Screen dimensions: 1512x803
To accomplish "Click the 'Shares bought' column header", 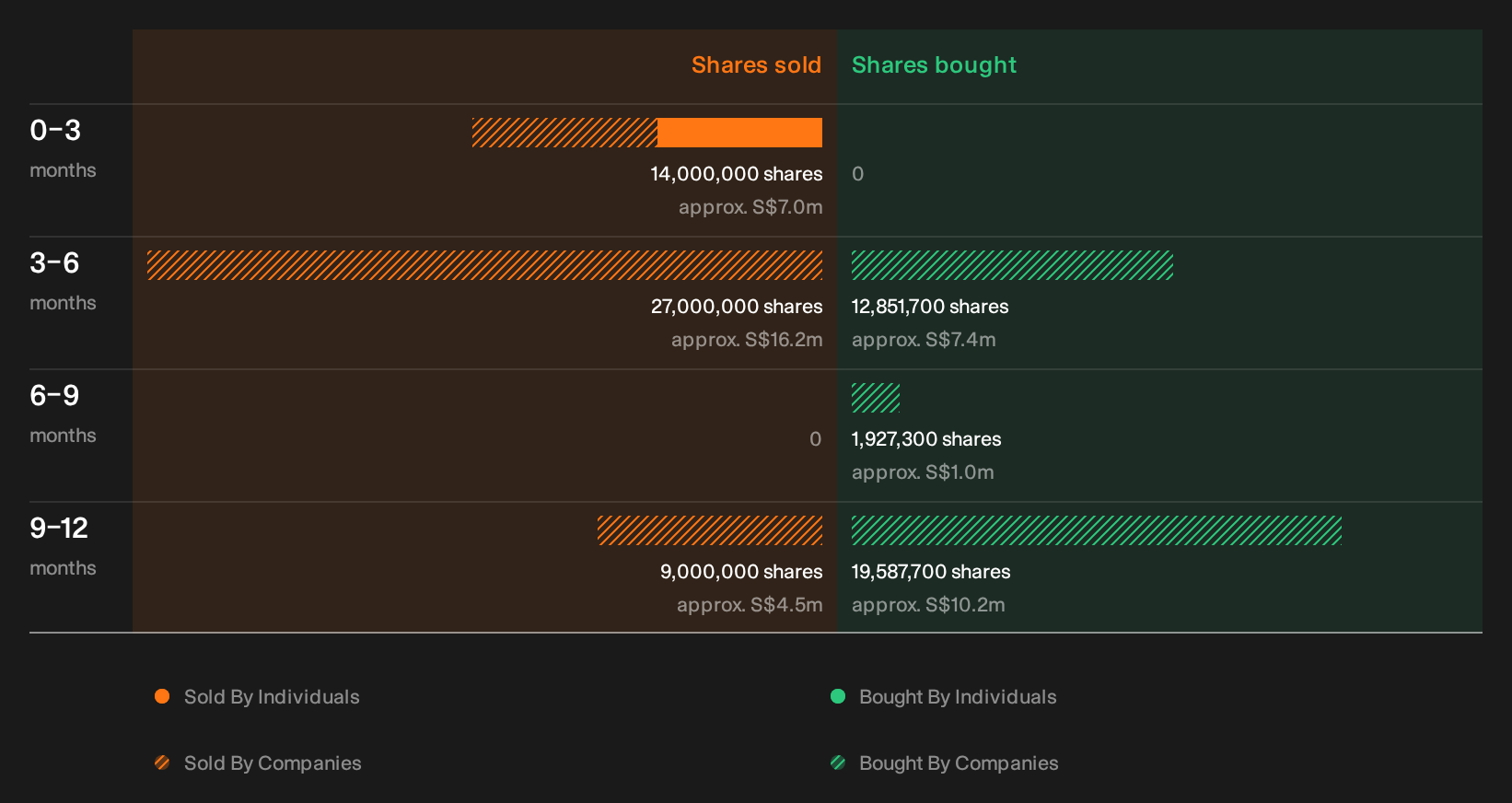I will (934, 65).
